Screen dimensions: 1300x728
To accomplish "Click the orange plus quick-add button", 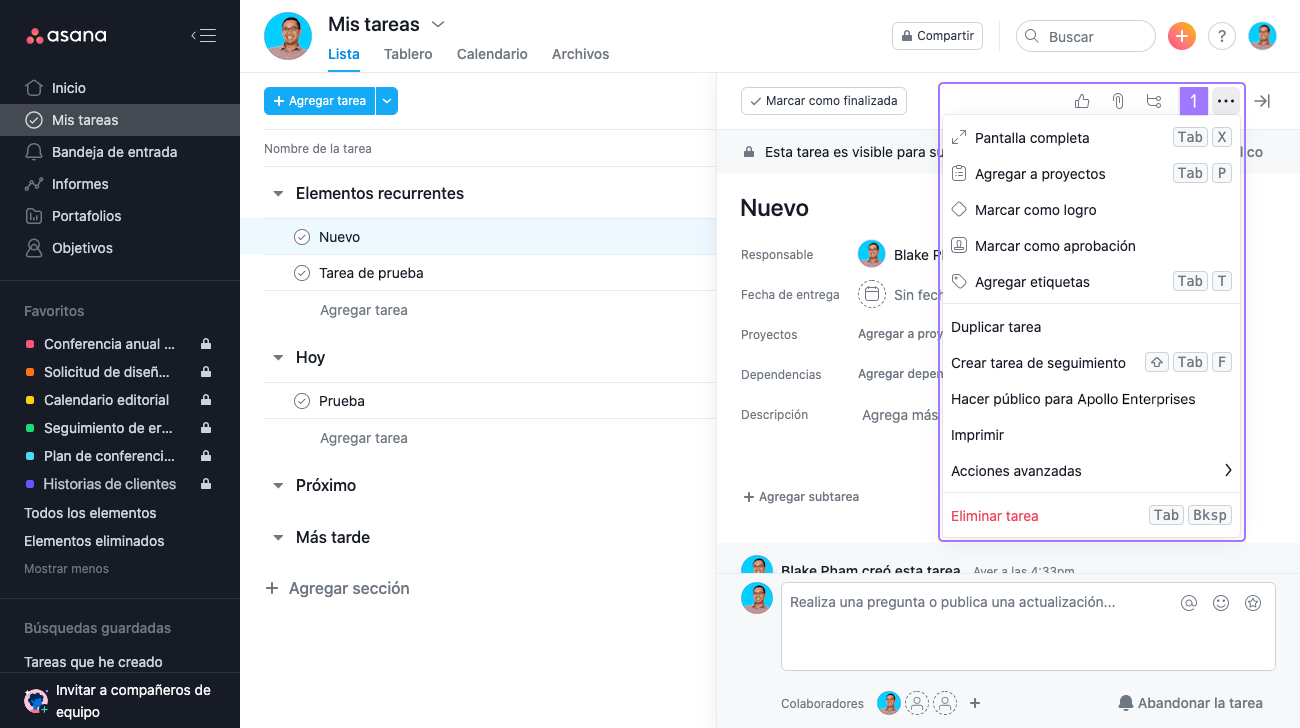I will coord(1182,36).
